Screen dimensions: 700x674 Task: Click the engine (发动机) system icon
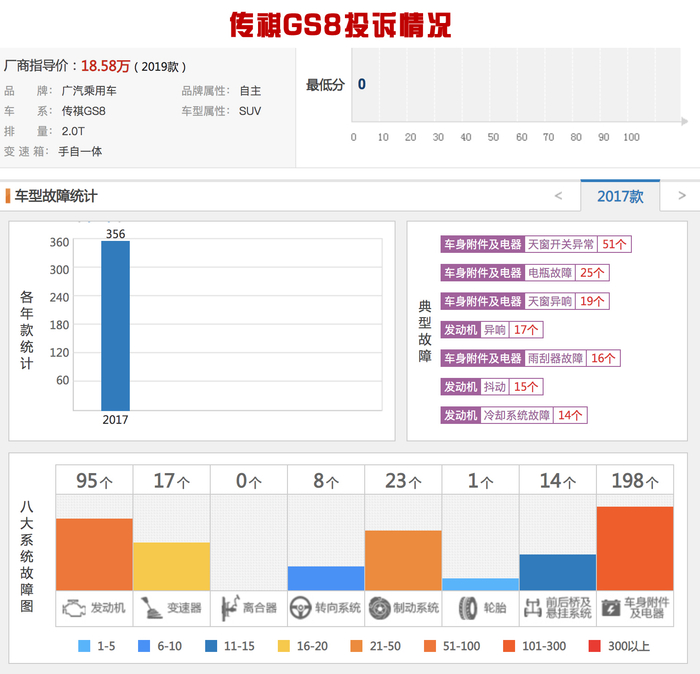[74, 608]
